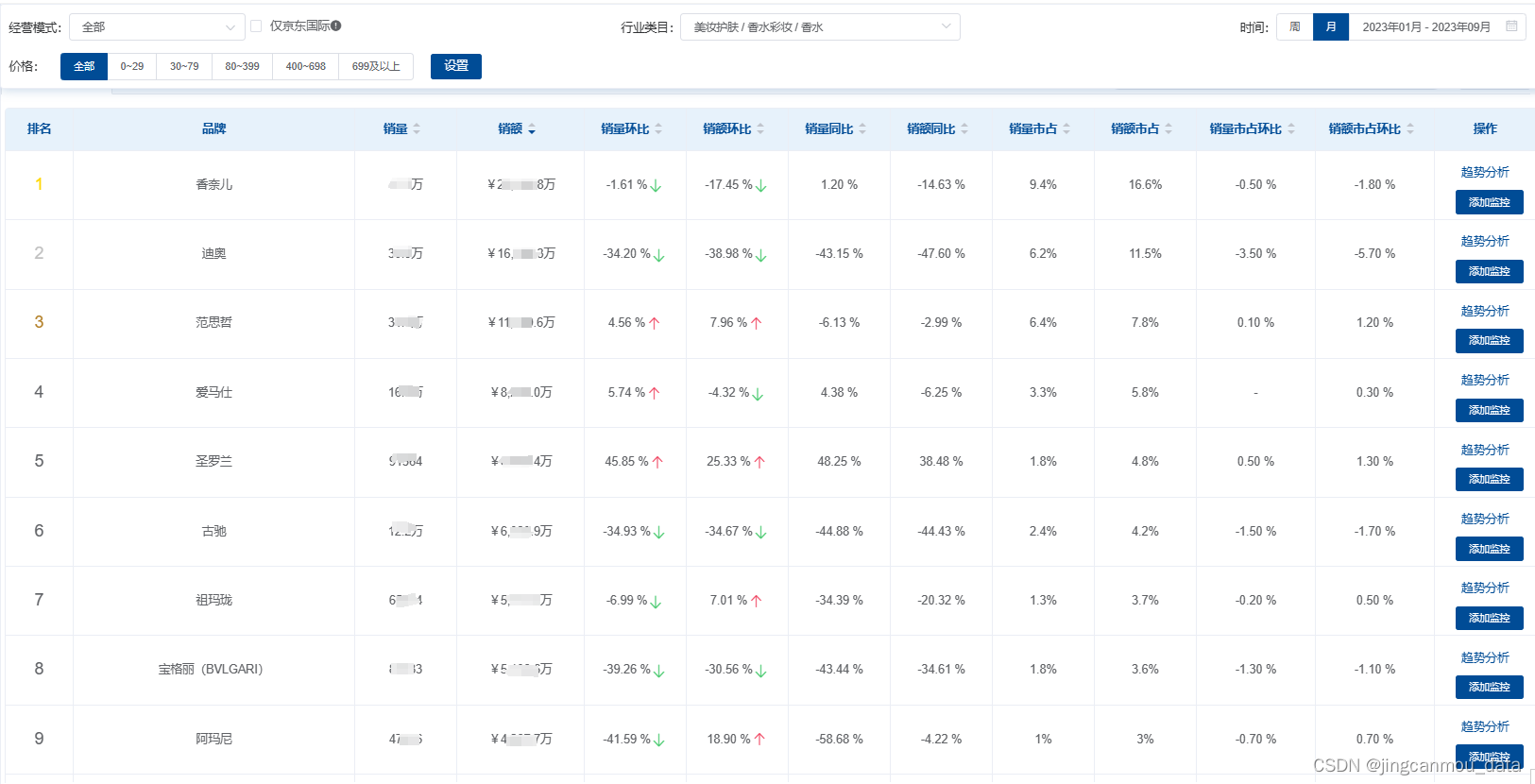This screenshot has width=1535, height=784.
Task: Sort the table by 销量环比
Action: (658, 129)
